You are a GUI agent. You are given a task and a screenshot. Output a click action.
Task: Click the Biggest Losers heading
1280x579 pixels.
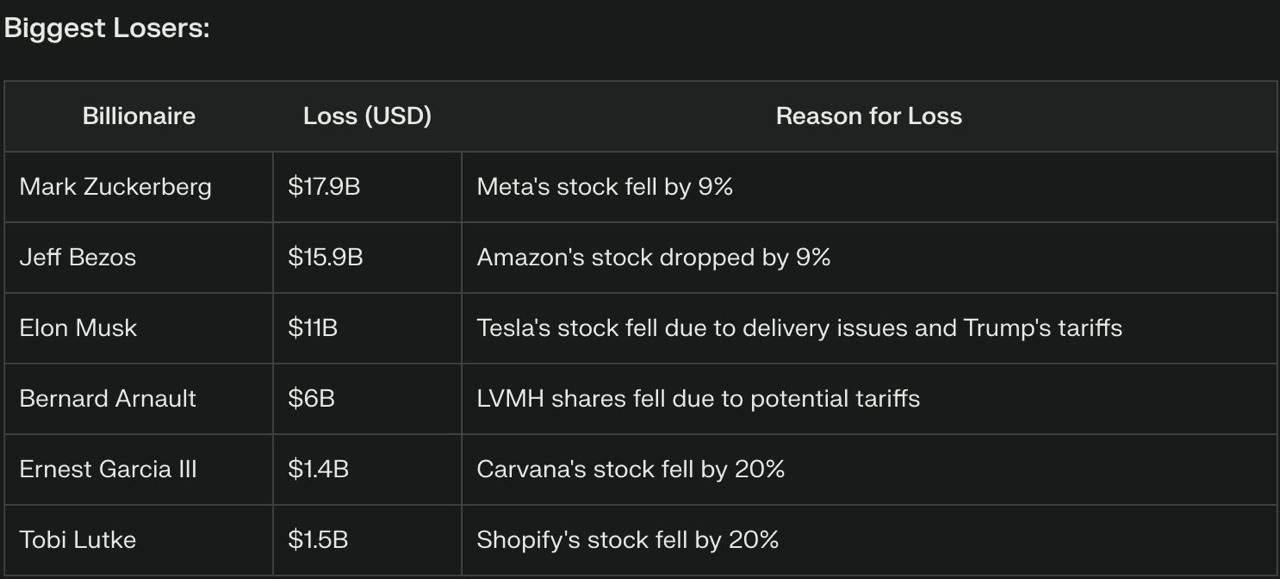(x=107, y=28)
